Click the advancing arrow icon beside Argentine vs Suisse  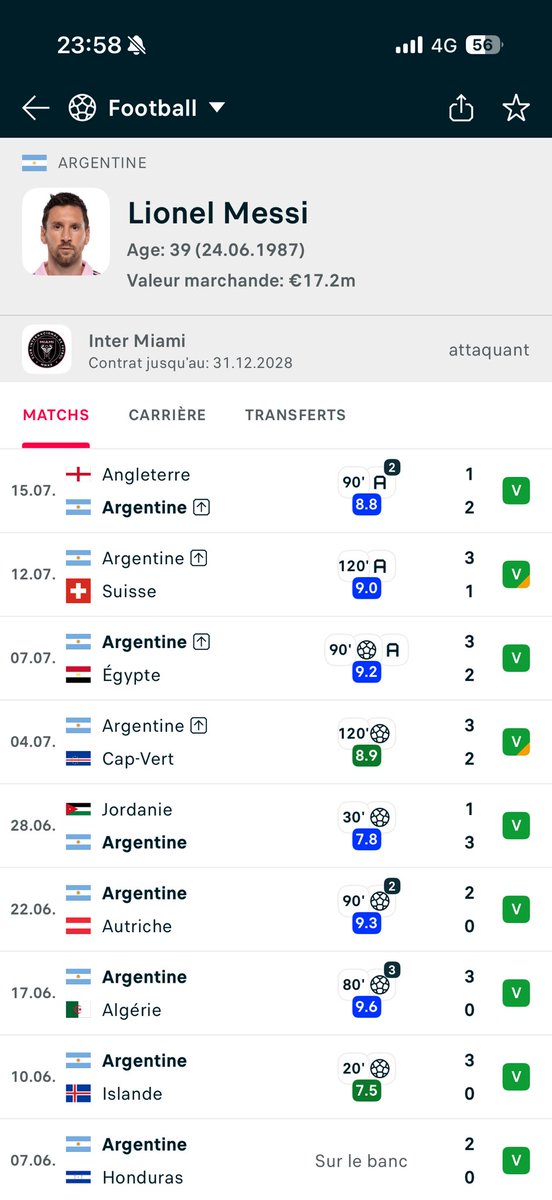[198, 558]
